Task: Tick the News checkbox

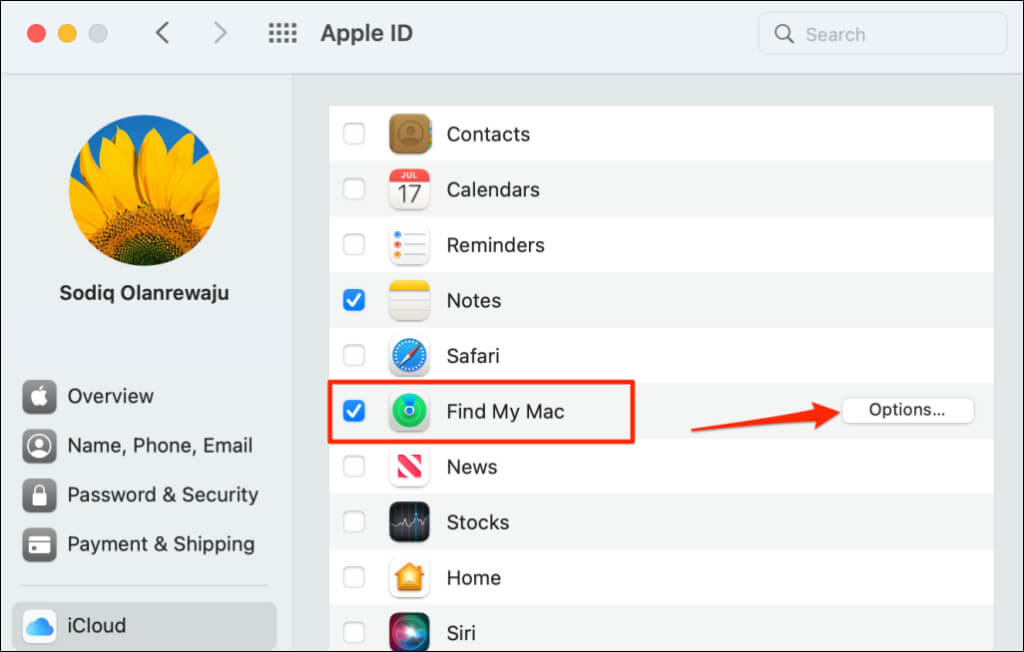Action: (x=354, y=466)
